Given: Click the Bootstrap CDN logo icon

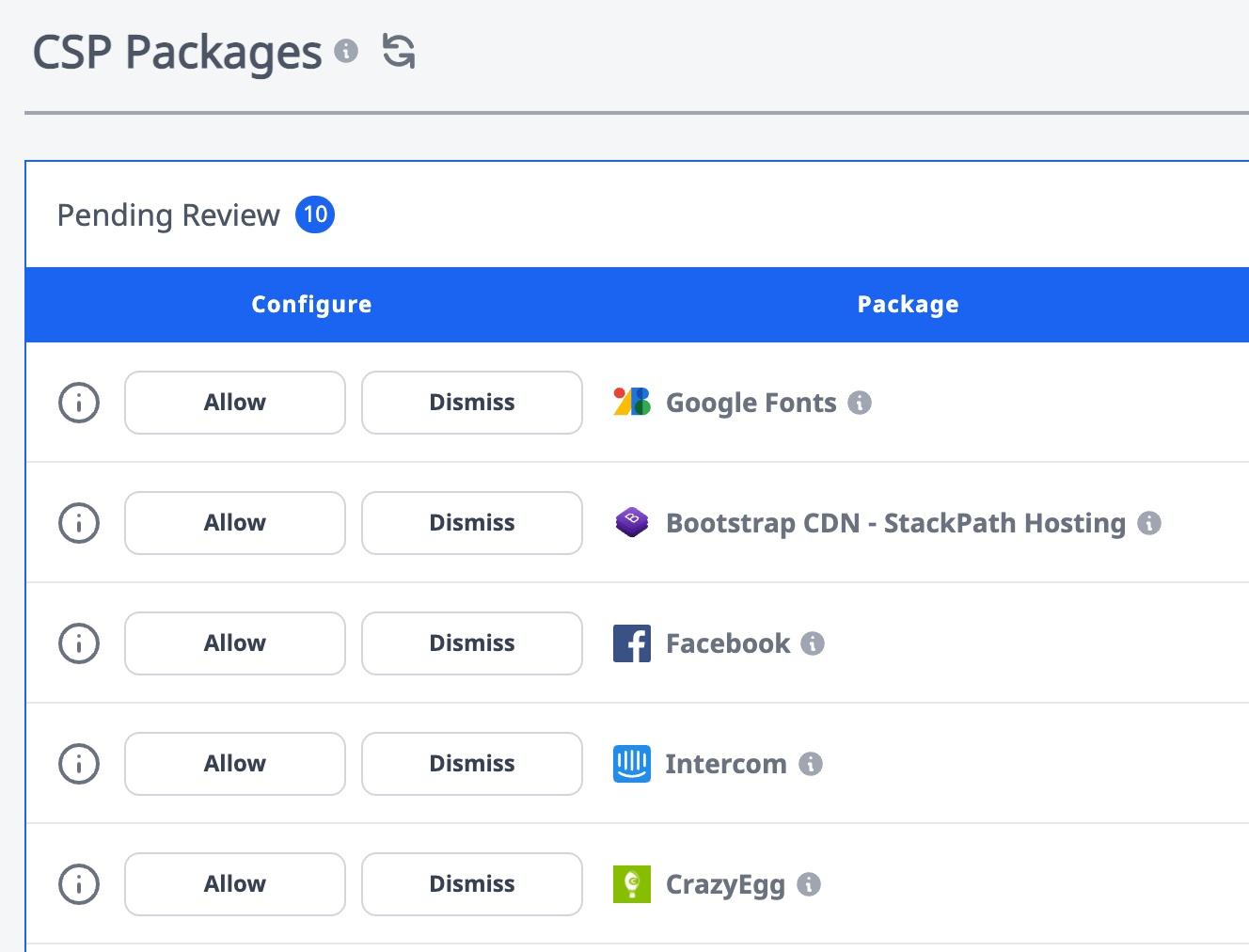Looking at the screenshot, I should [x=632, y=522].
